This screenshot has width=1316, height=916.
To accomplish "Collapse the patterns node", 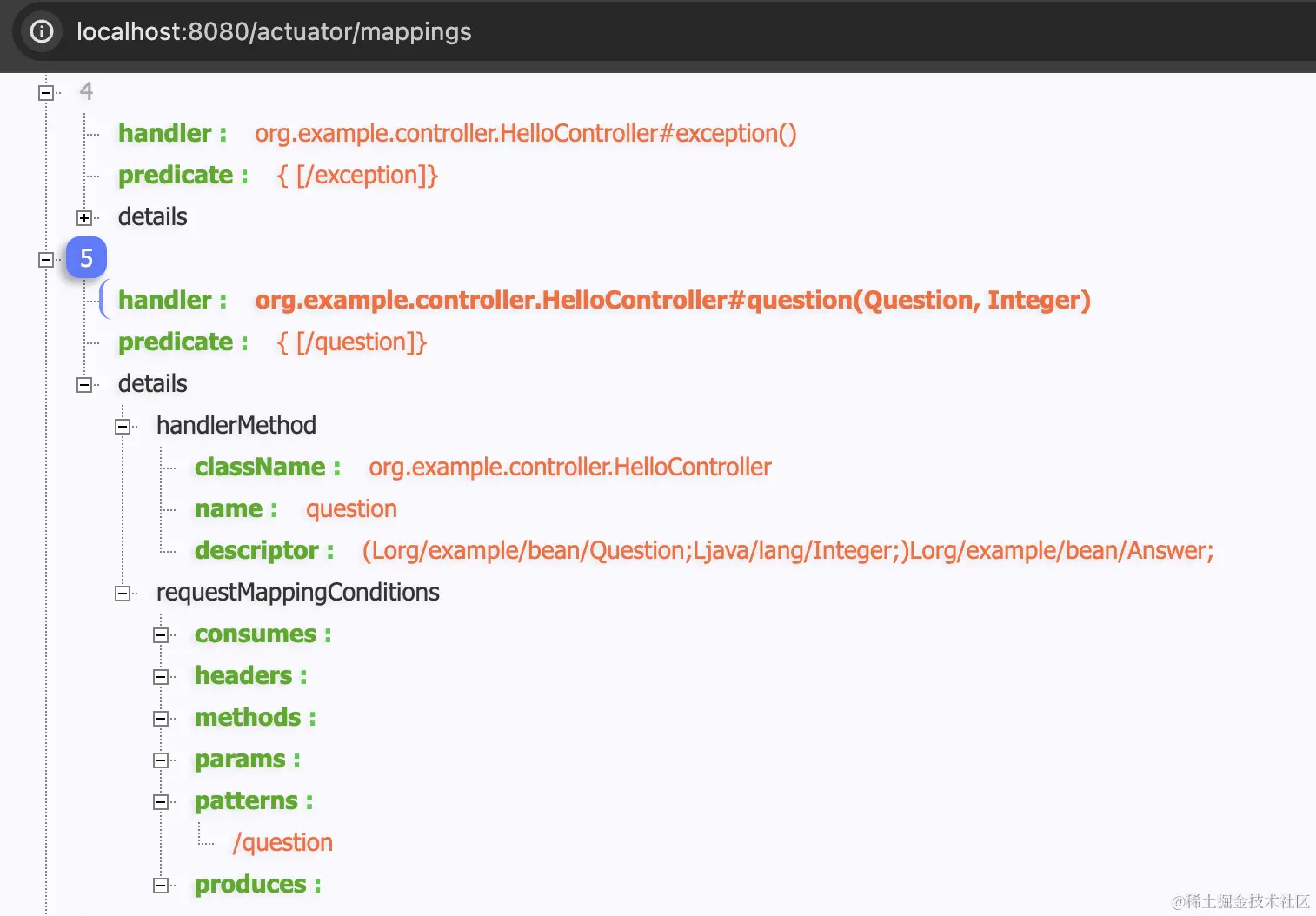I will 161,801.
